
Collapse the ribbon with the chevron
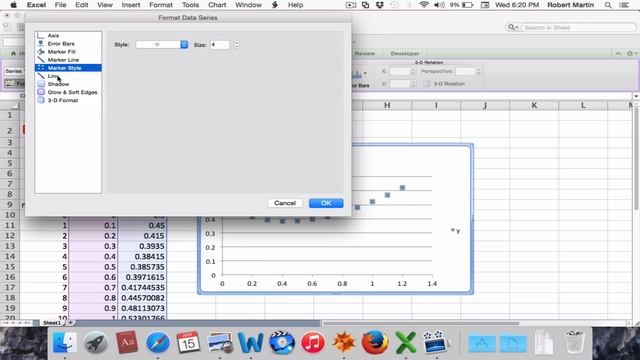point(618,53)
